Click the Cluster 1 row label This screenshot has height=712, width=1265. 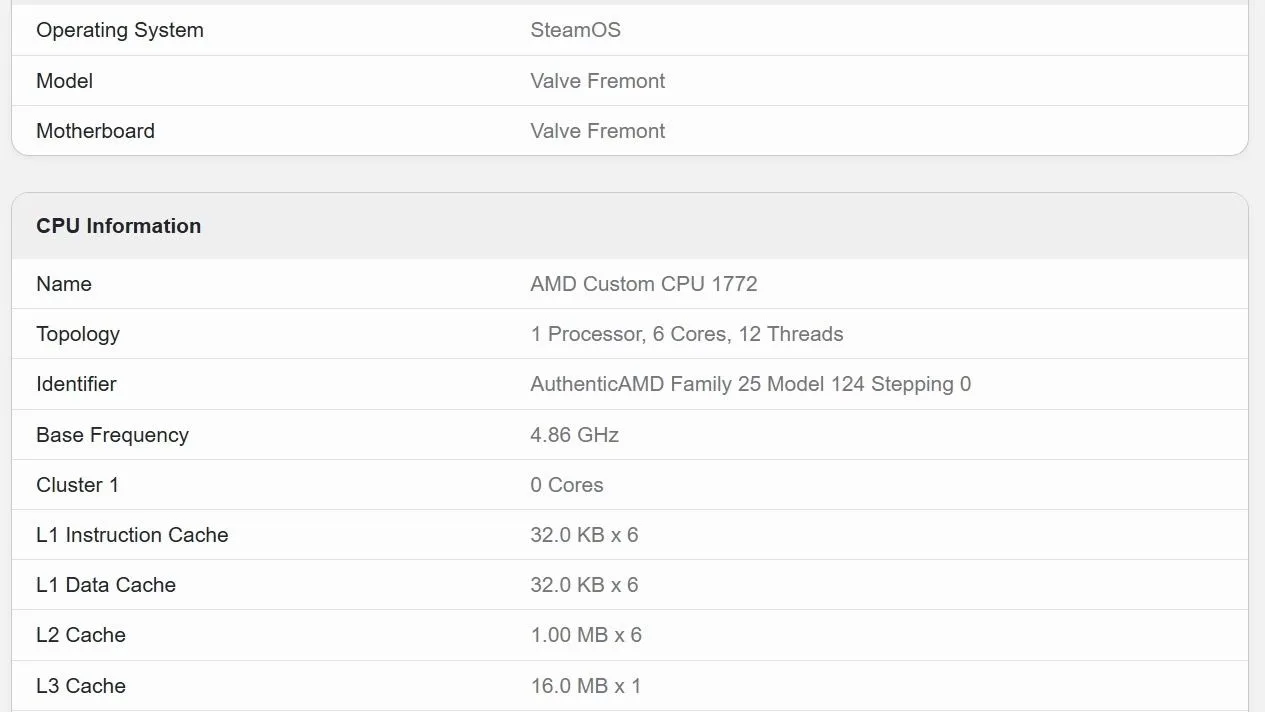77,485
